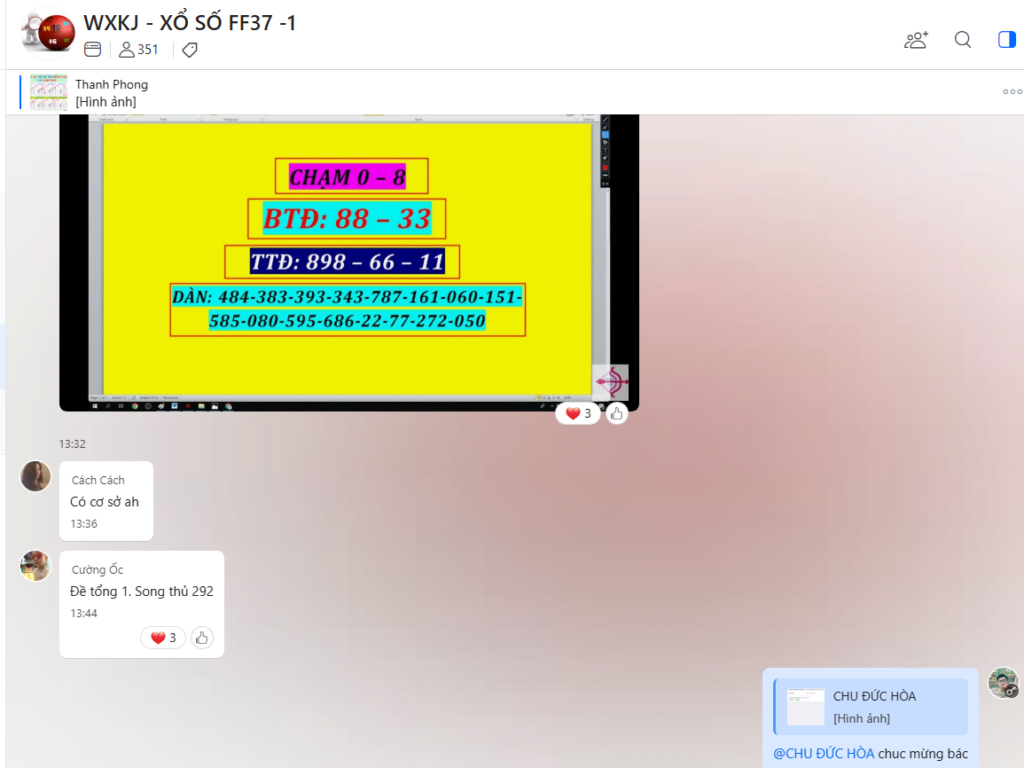Screen dimensions: 1024x768
Task: View heart reactions on Cường Ốc's message
Action: (x=163, y=637)
